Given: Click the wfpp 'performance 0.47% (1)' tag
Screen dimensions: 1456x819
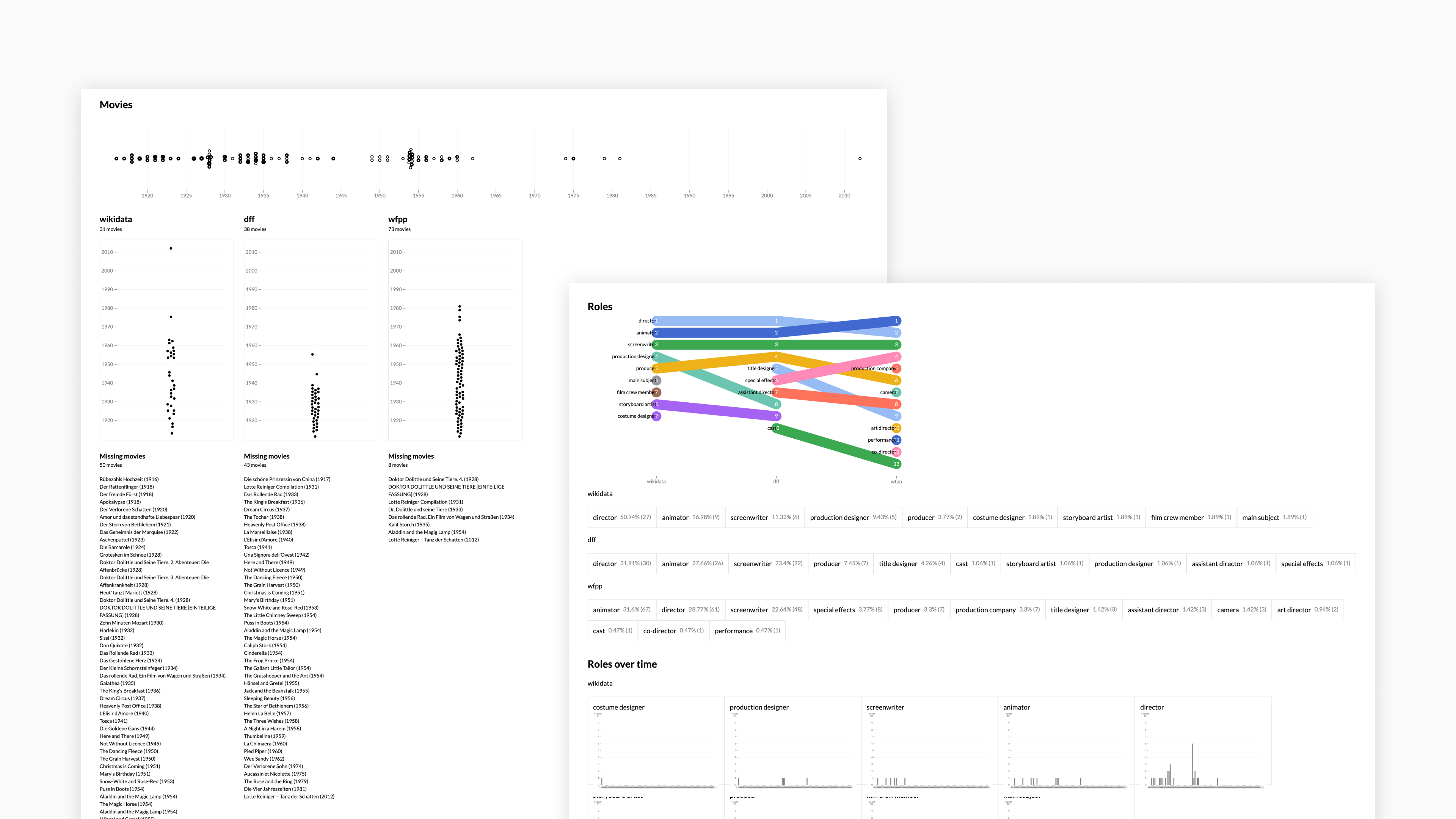Looking at the screenshot, I should click(747, 631).
